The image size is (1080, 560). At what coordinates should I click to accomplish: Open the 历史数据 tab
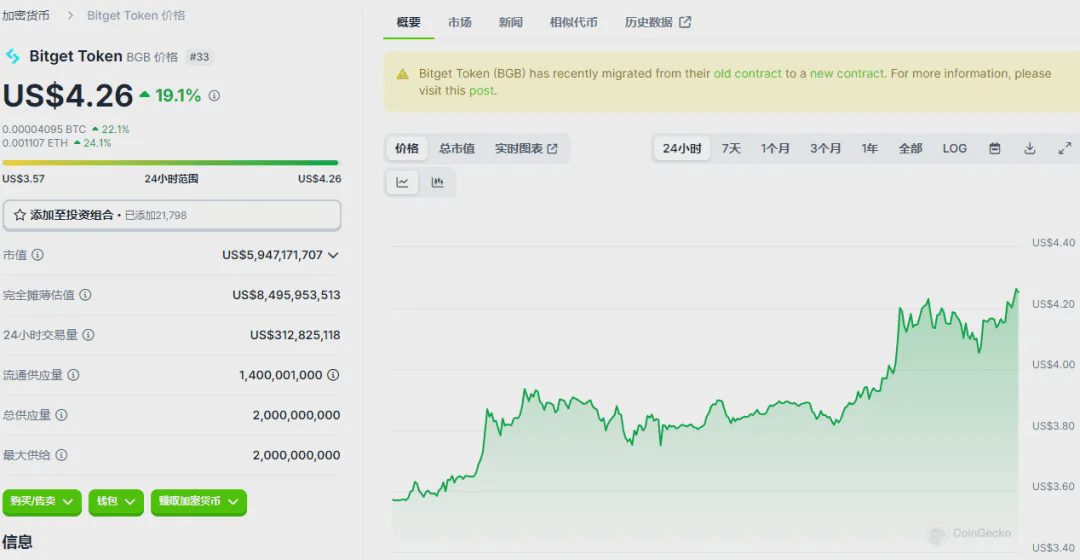pyautogui.click(x=657, y=22)
